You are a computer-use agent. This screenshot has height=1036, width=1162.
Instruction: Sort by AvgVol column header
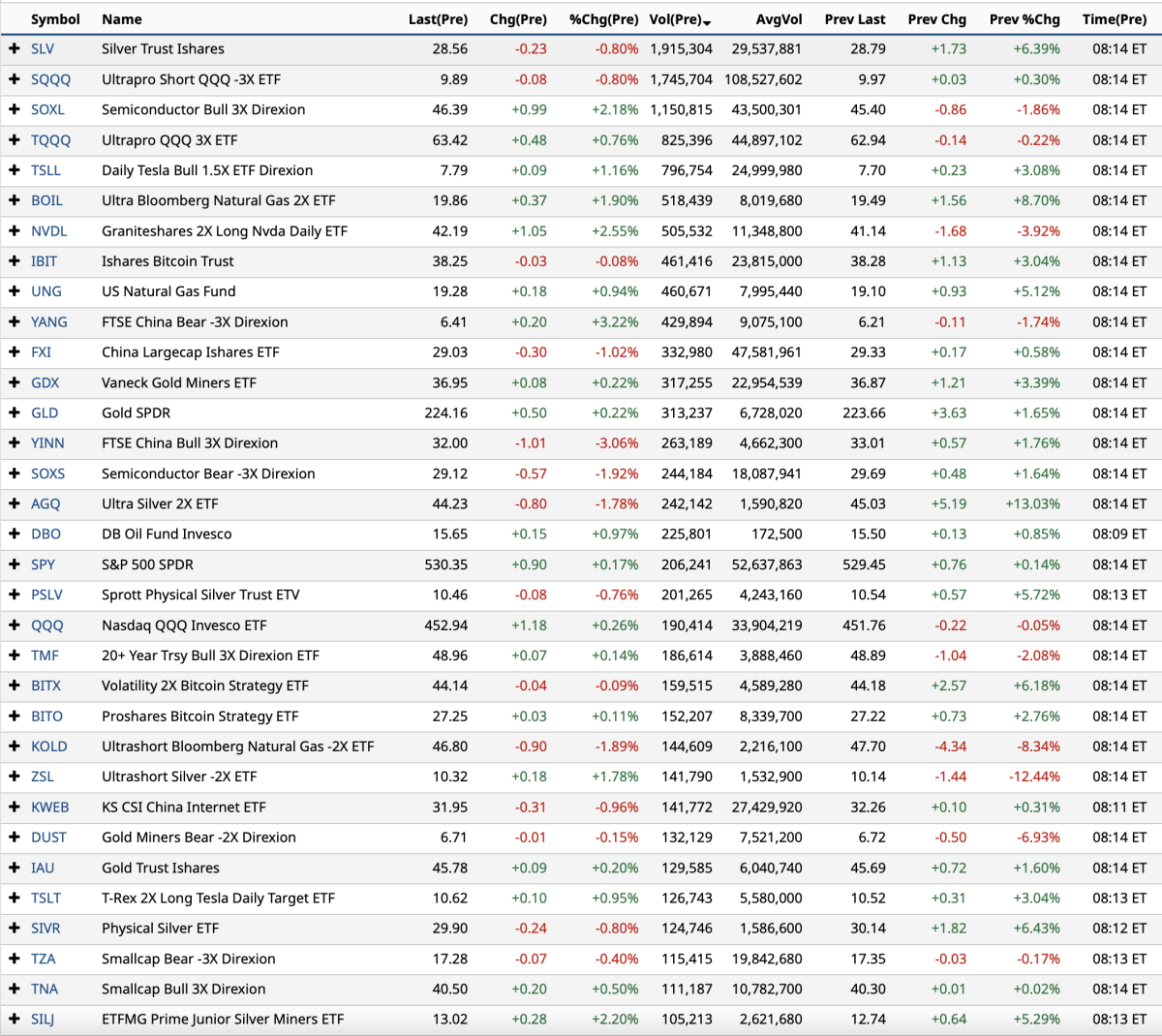[779, 19]
